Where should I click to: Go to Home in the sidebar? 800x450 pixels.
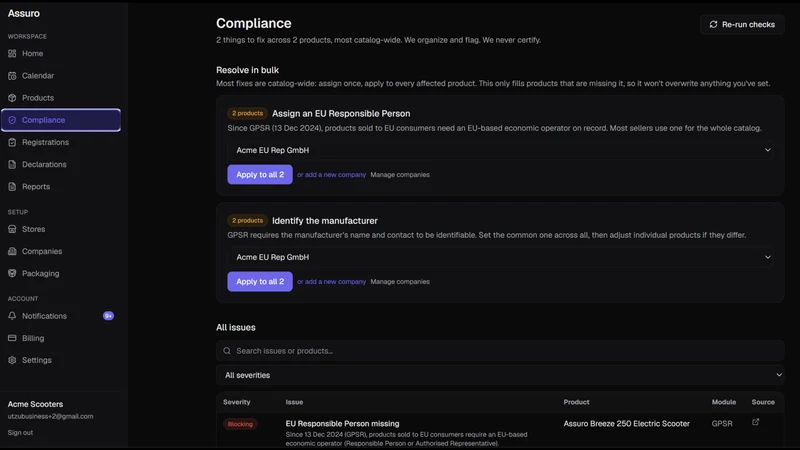[61, 54]
